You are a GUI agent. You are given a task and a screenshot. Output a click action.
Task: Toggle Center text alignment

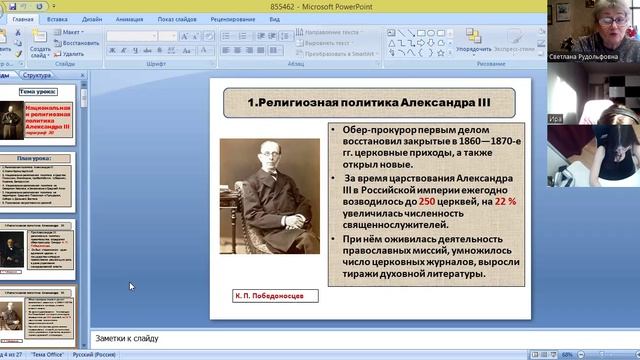pos(237,51)
